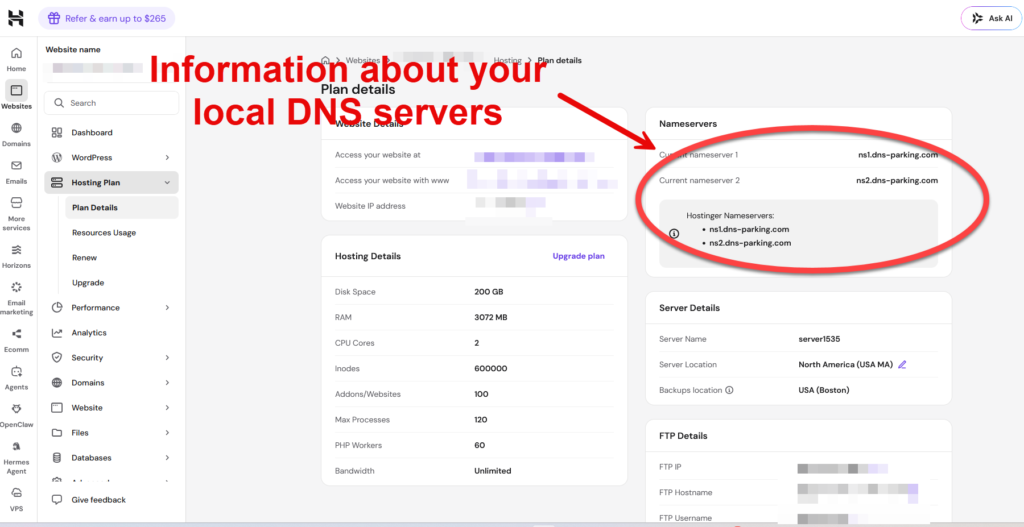
Task: Expand the Files menu chevron
Action: pos(167,432)
